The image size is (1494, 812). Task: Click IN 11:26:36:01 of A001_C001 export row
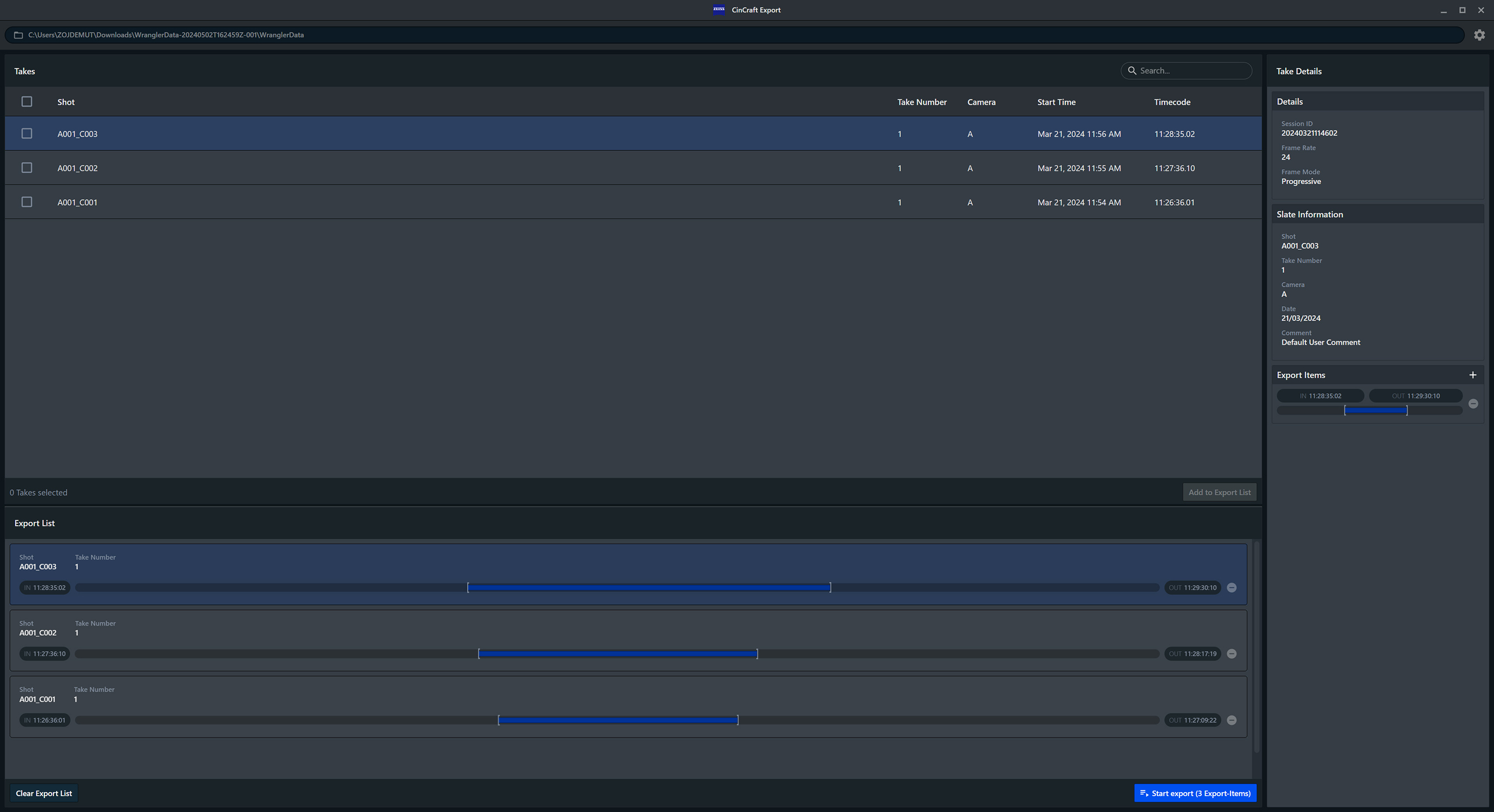45,720
